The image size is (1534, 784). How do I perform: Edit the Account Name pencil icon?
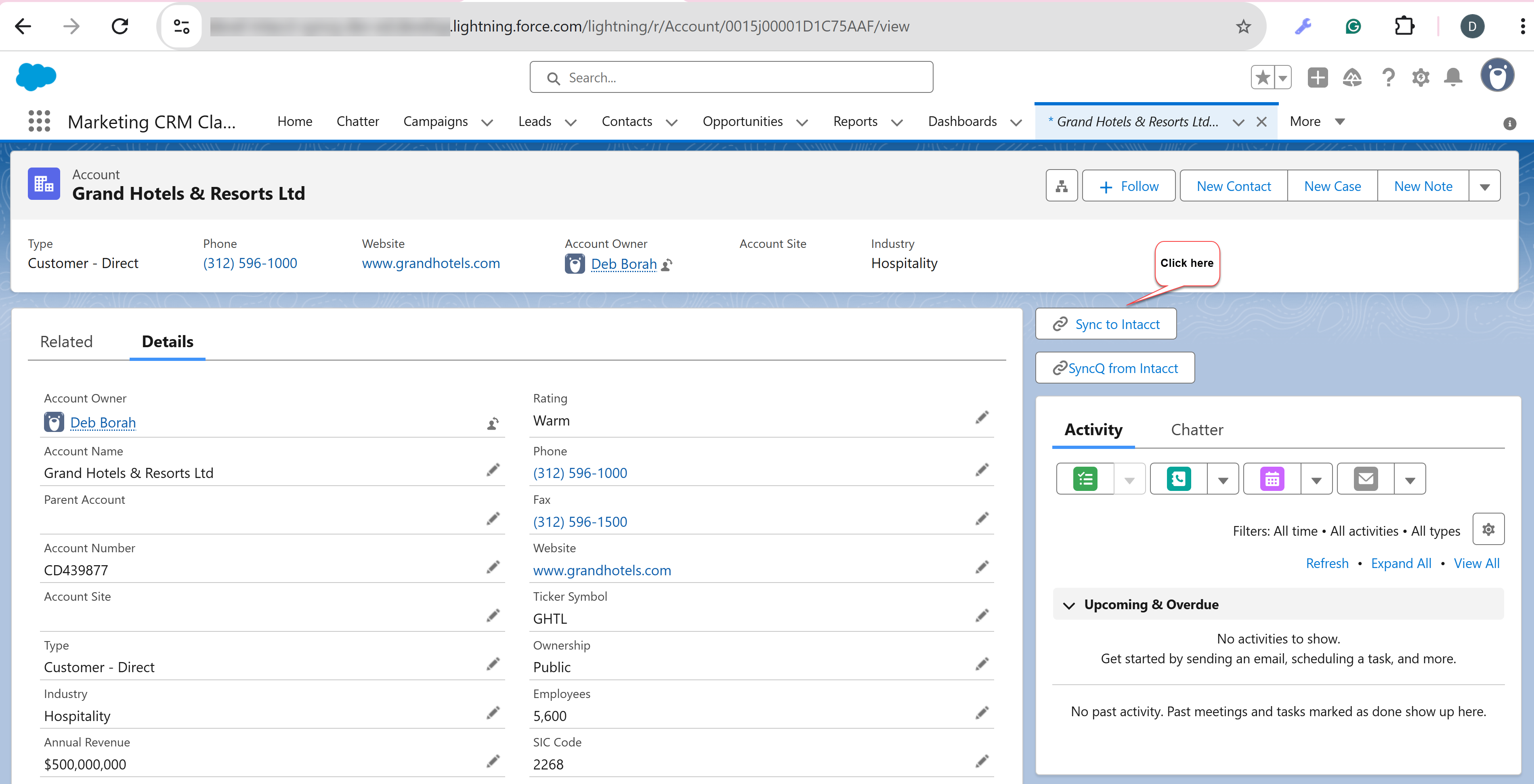(493, 470)
